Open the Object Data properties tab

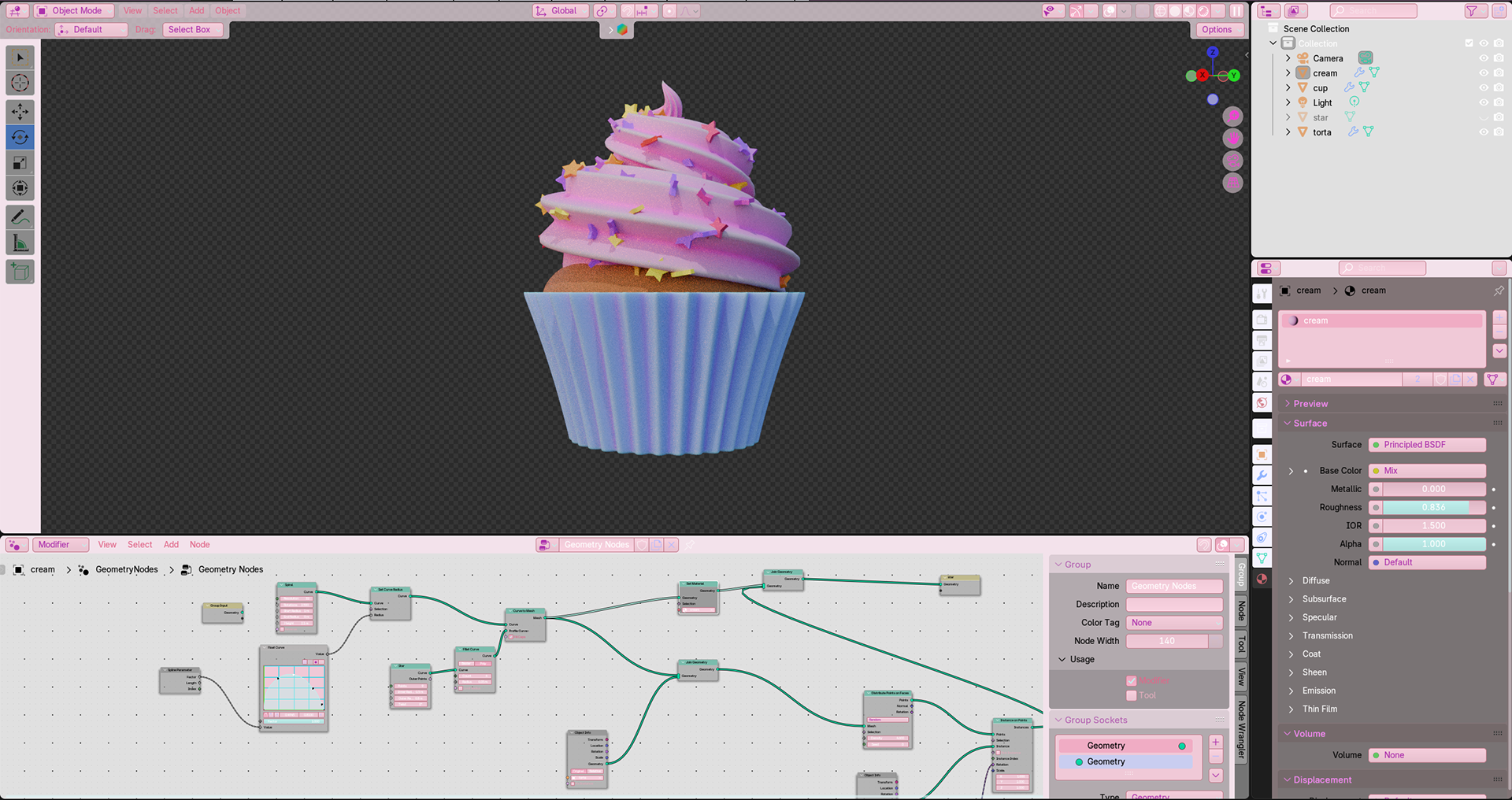[1262, 558]
